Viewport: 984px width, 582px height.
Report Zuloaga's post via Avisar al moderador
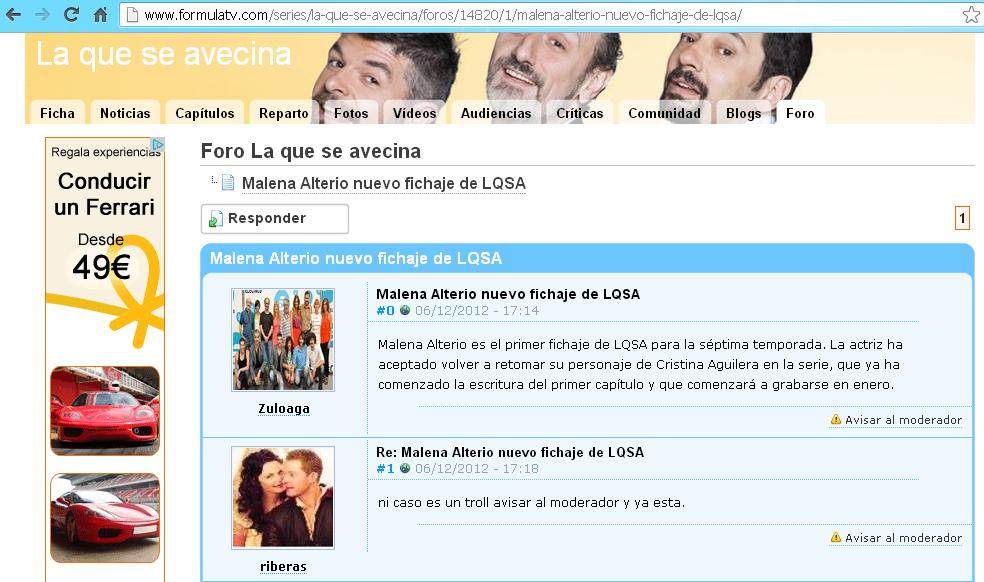coord(896,420)
